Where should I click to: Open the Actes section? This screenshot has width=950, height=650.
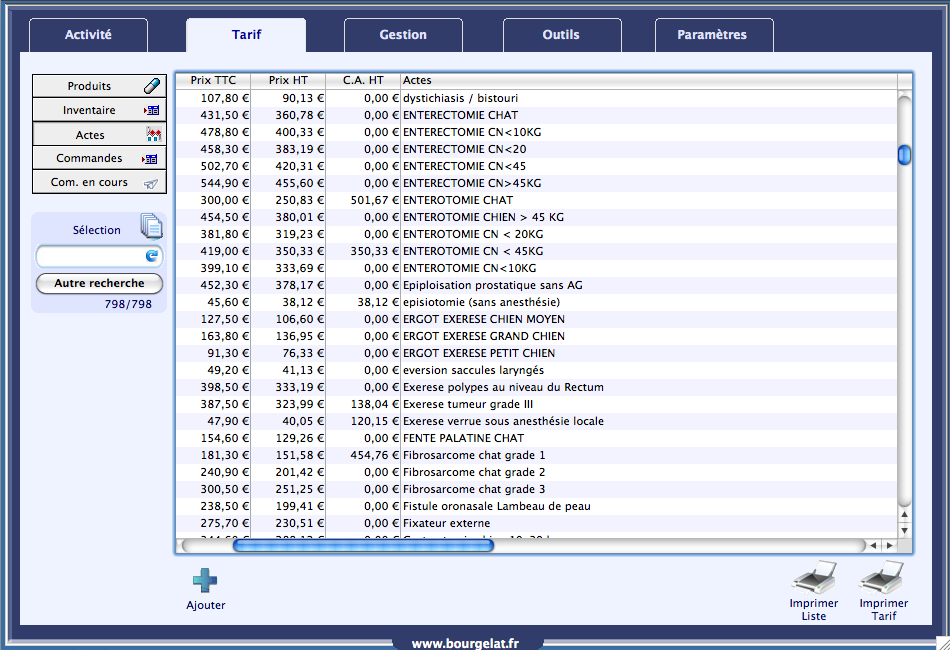click(x=99, y=134)
